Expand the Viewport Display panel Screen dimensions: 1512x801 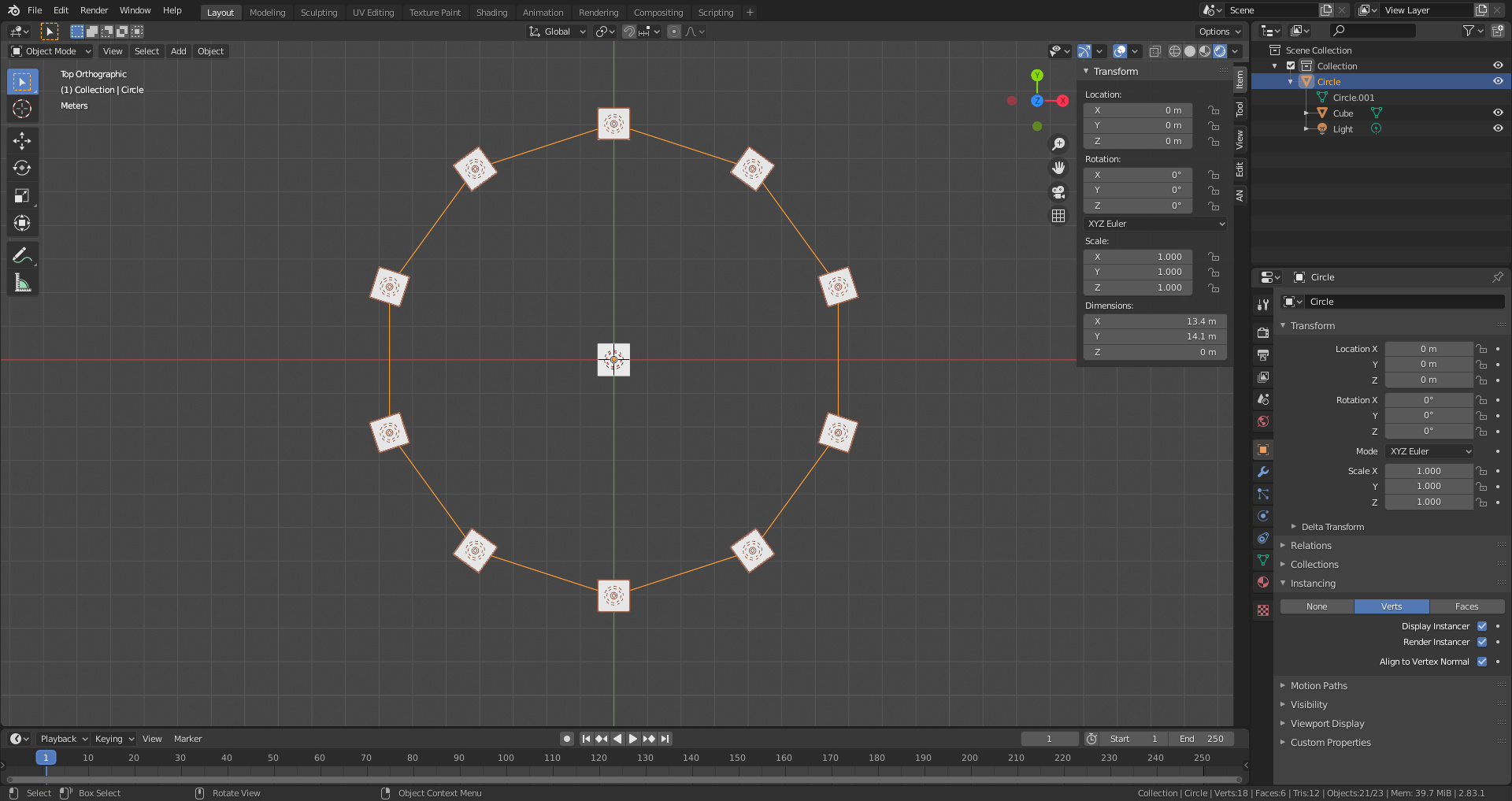click(1327, 724)
